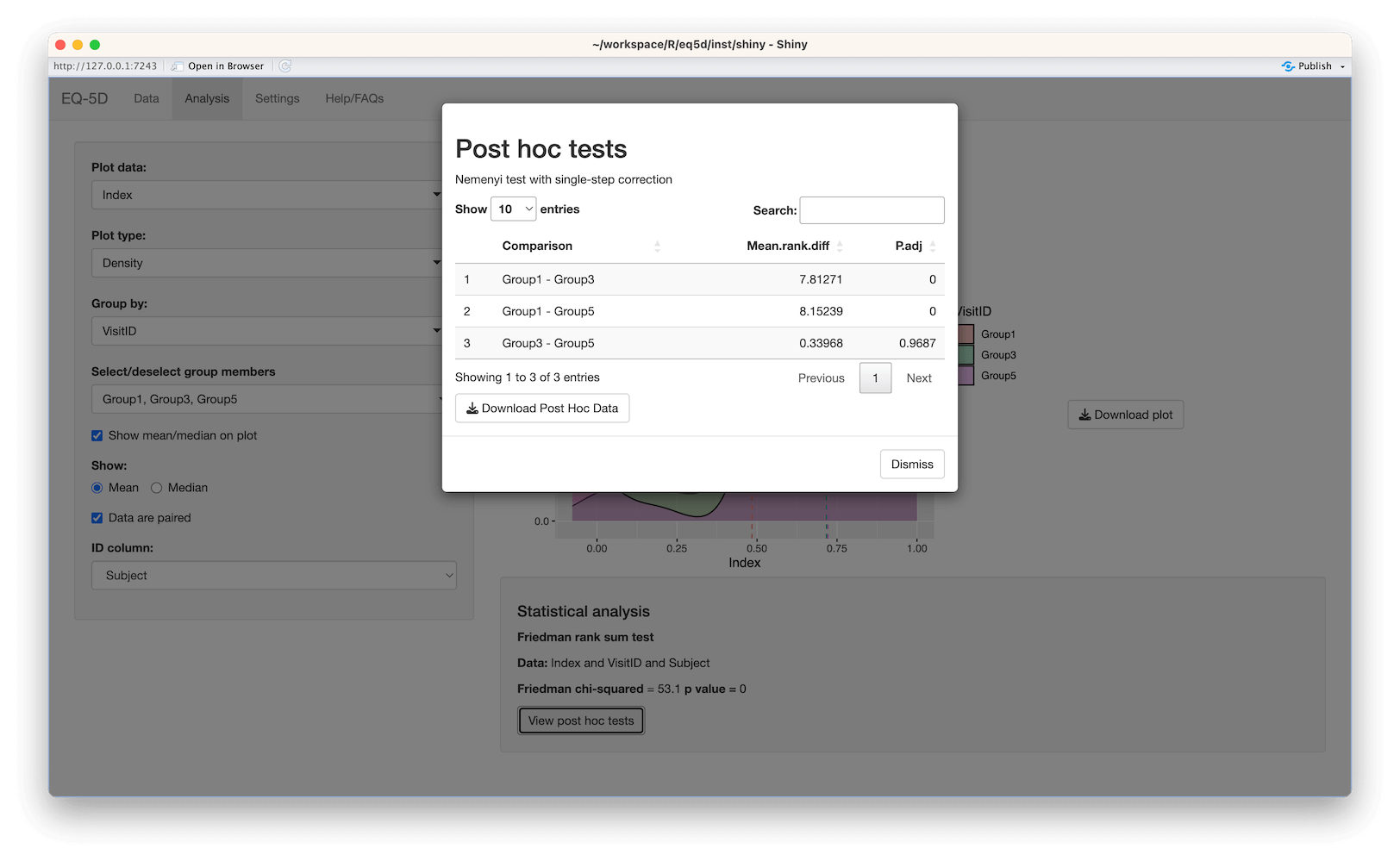
Task: Open the Show entries count dropdown
Action: click(514, 209)
